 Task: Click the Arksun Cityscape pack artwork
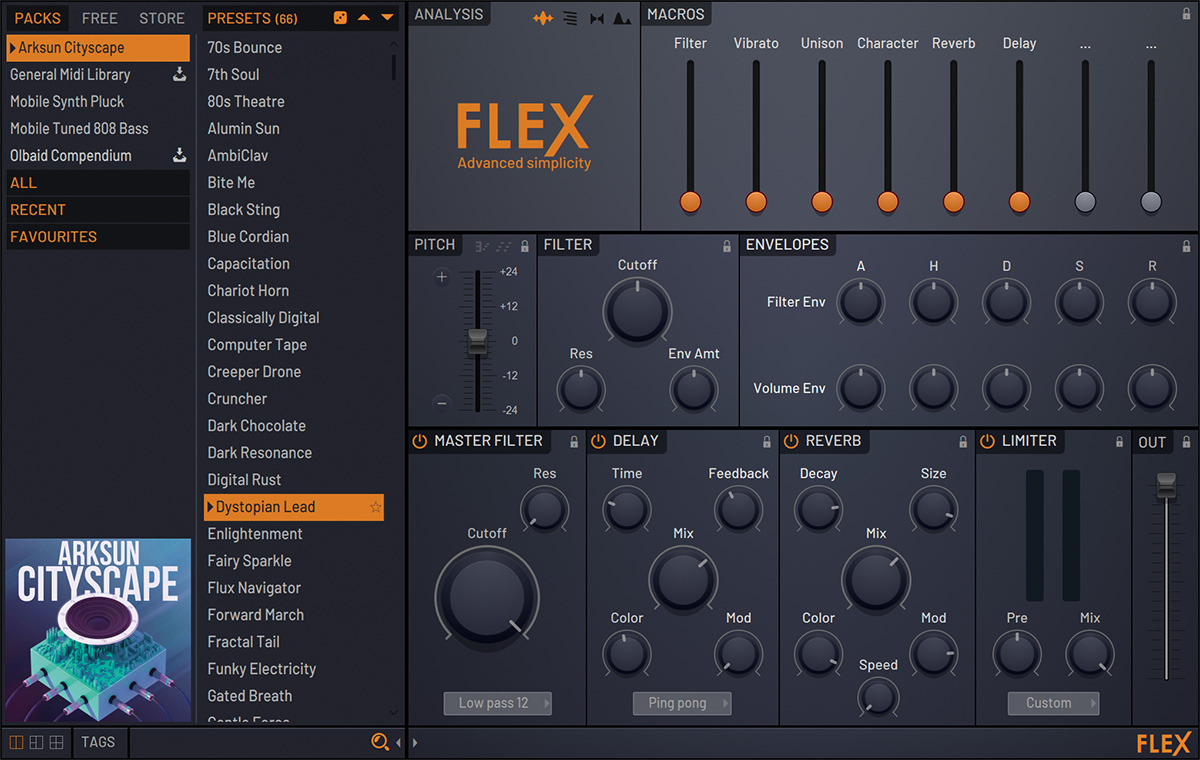pos(98,631)
